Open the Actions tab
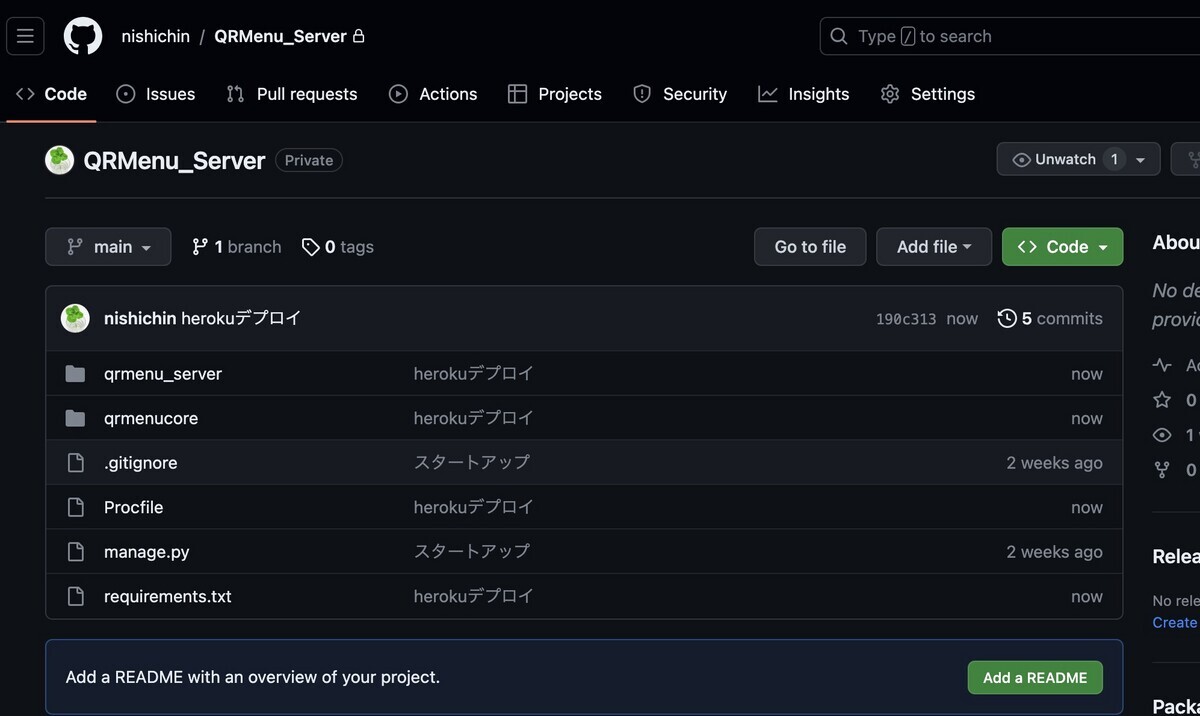This screenshot has height=716, width=1200. (433, 94)
